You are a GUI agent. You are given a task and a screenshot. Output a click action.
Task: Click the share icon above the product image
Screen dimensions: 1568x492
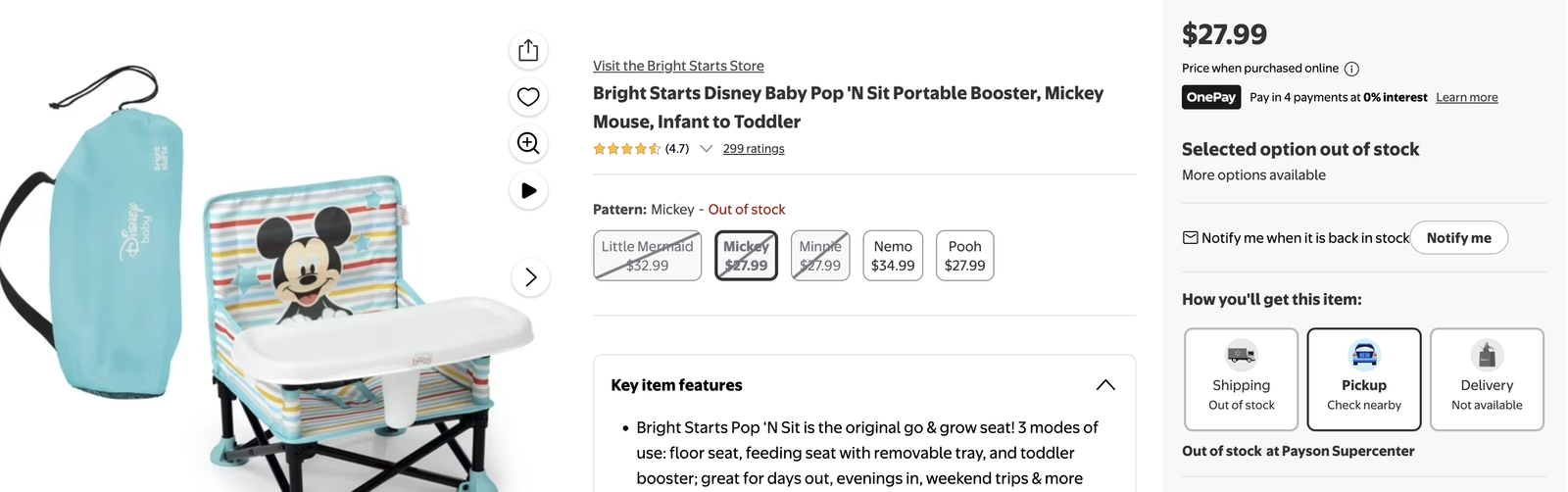pos(528,50)
